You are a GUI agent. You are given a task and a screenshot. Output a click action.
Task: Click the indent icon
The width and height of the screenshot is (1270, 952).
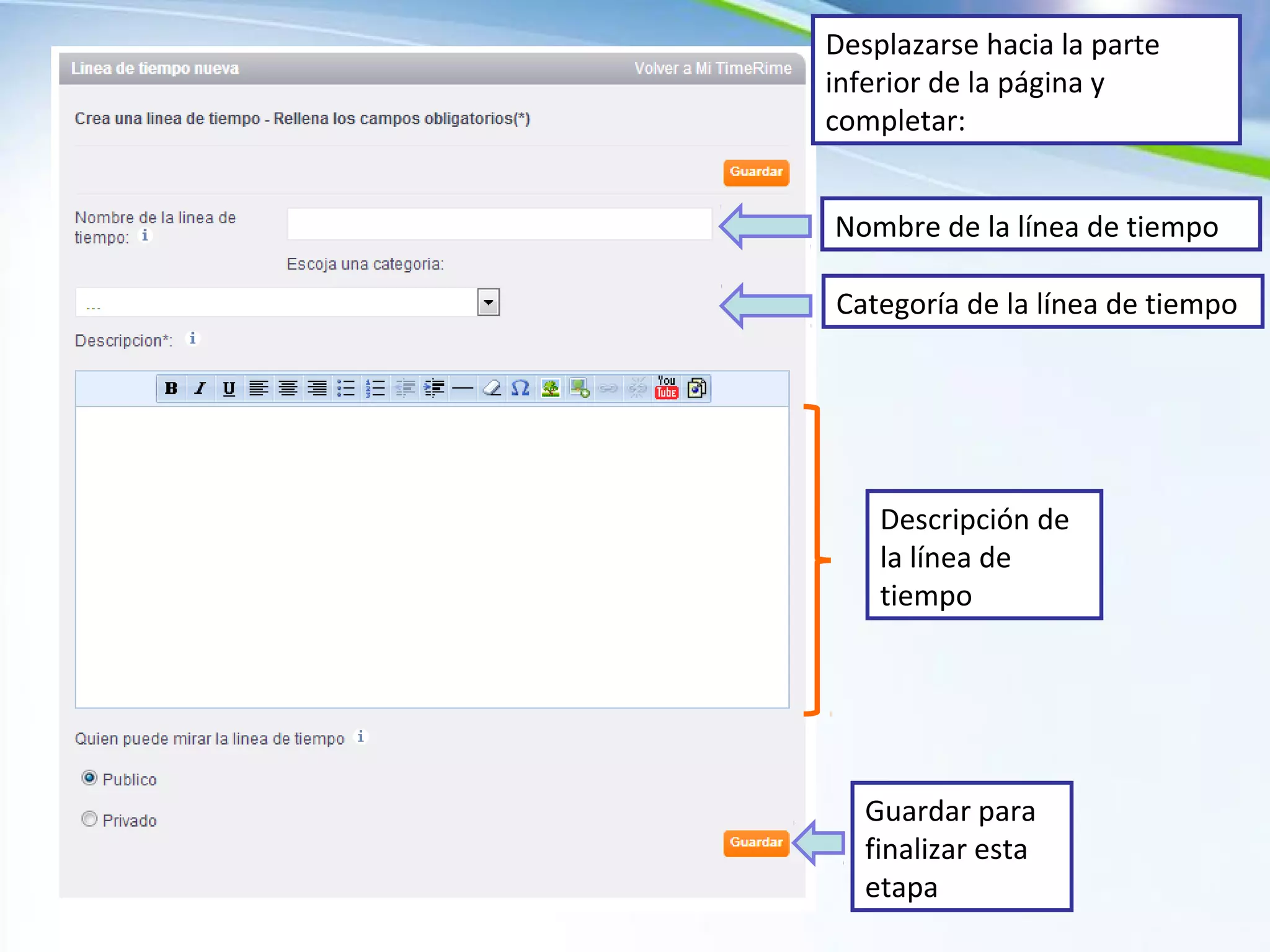click(434, 389)
